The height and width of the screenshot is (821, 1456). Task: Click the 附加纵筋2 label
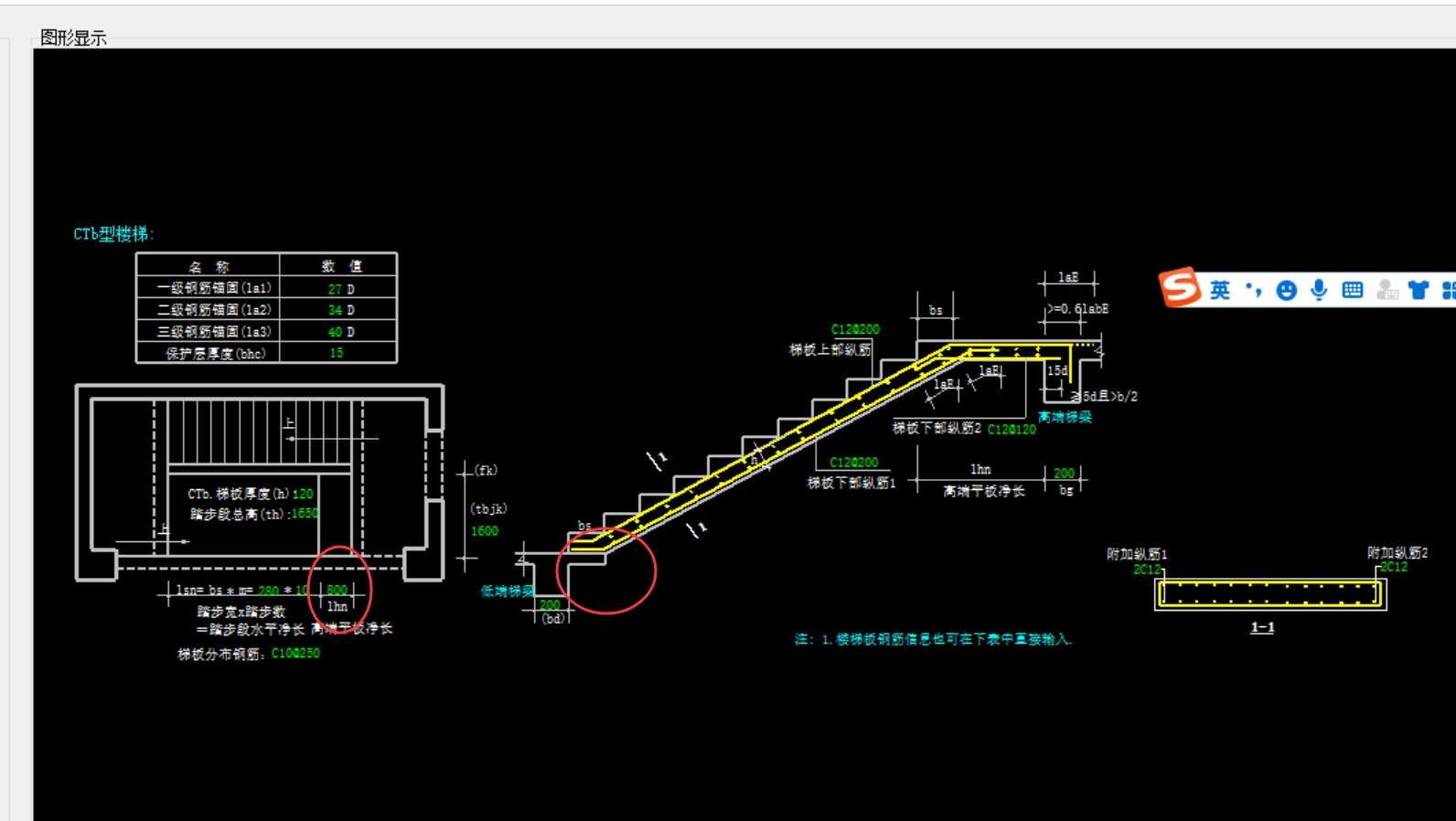click(1397, 553)
